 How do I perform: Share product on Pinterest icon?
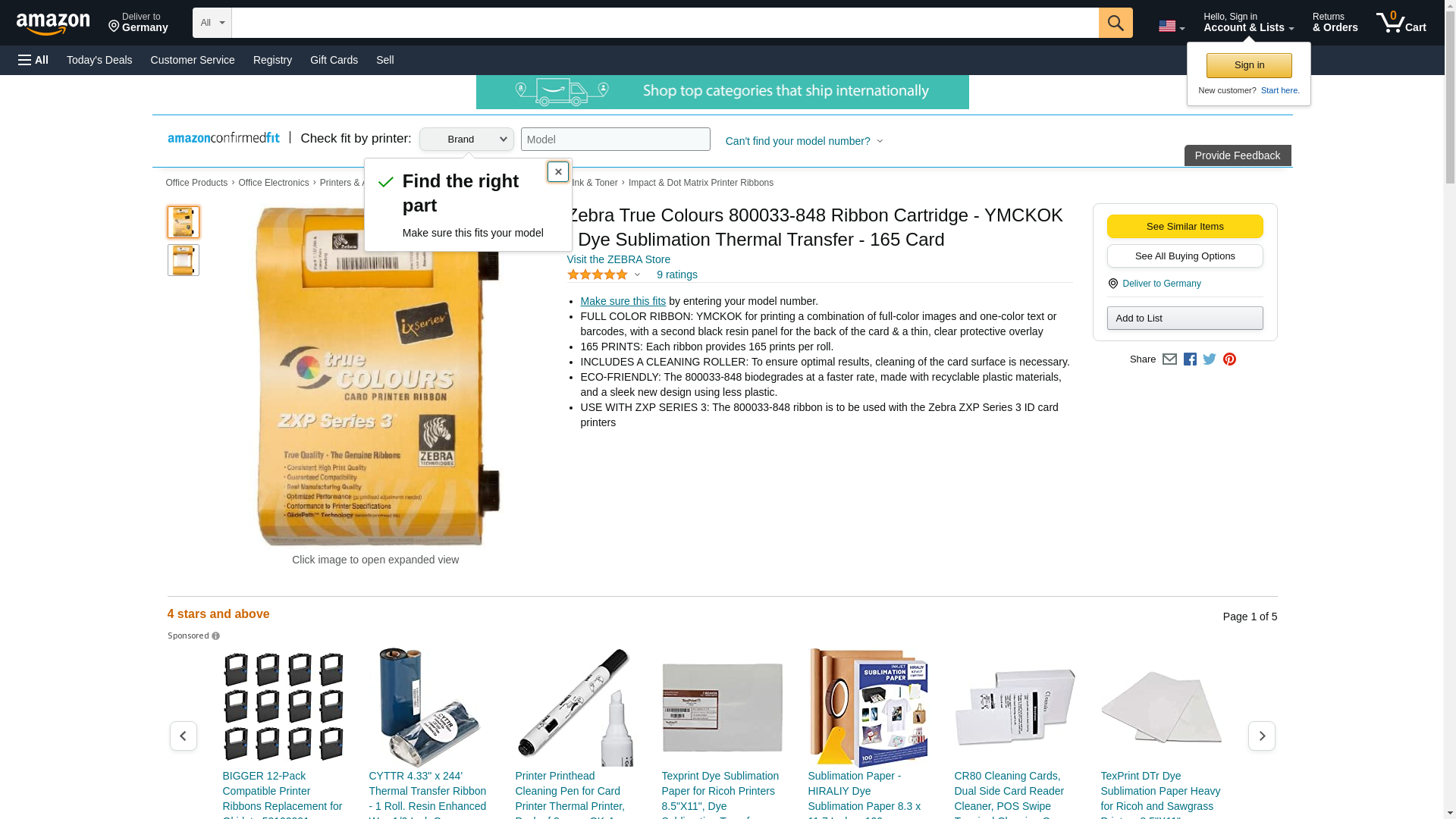click(1229, 359)
